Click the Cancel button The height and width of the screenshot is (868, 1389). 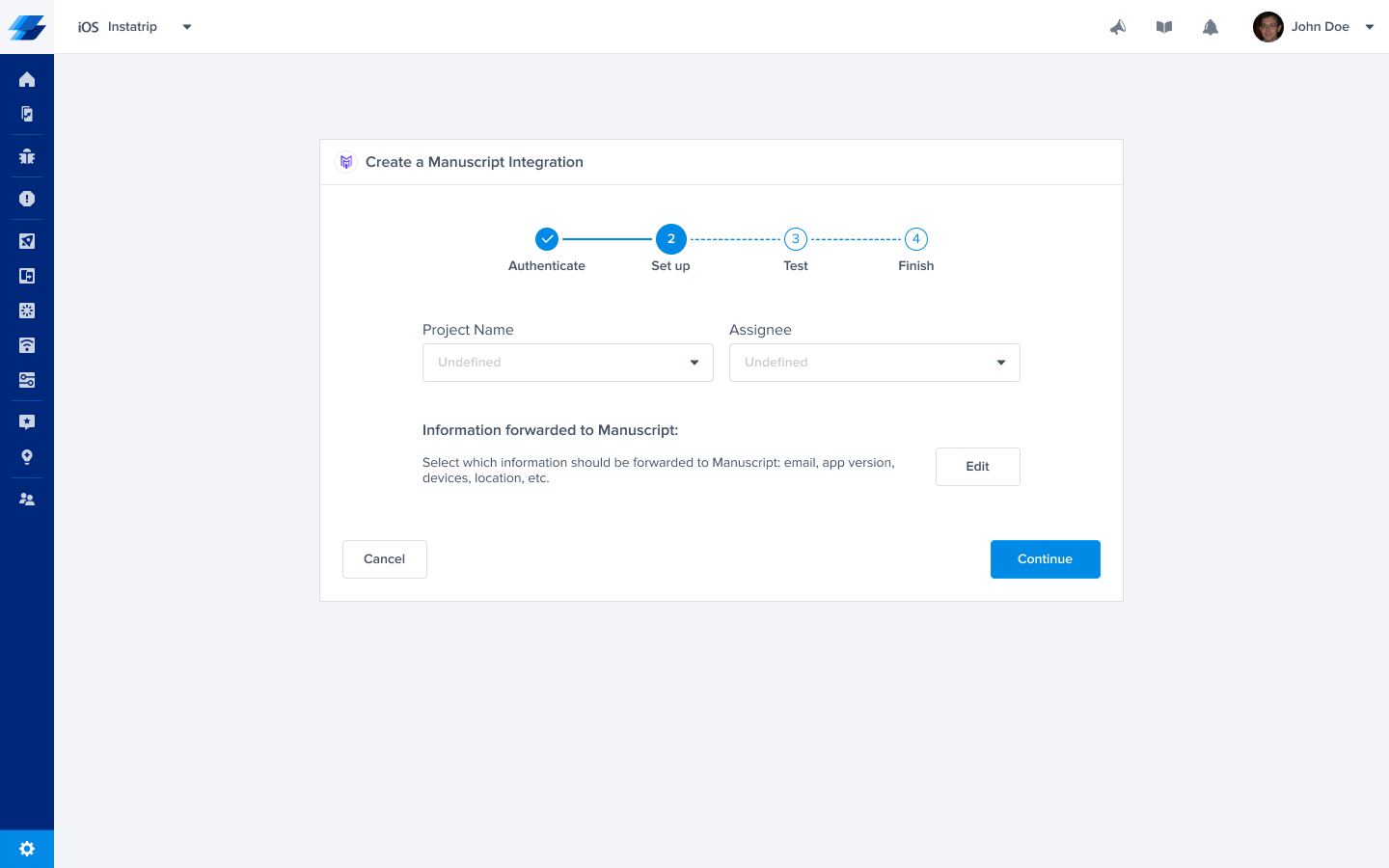[385, 559]
